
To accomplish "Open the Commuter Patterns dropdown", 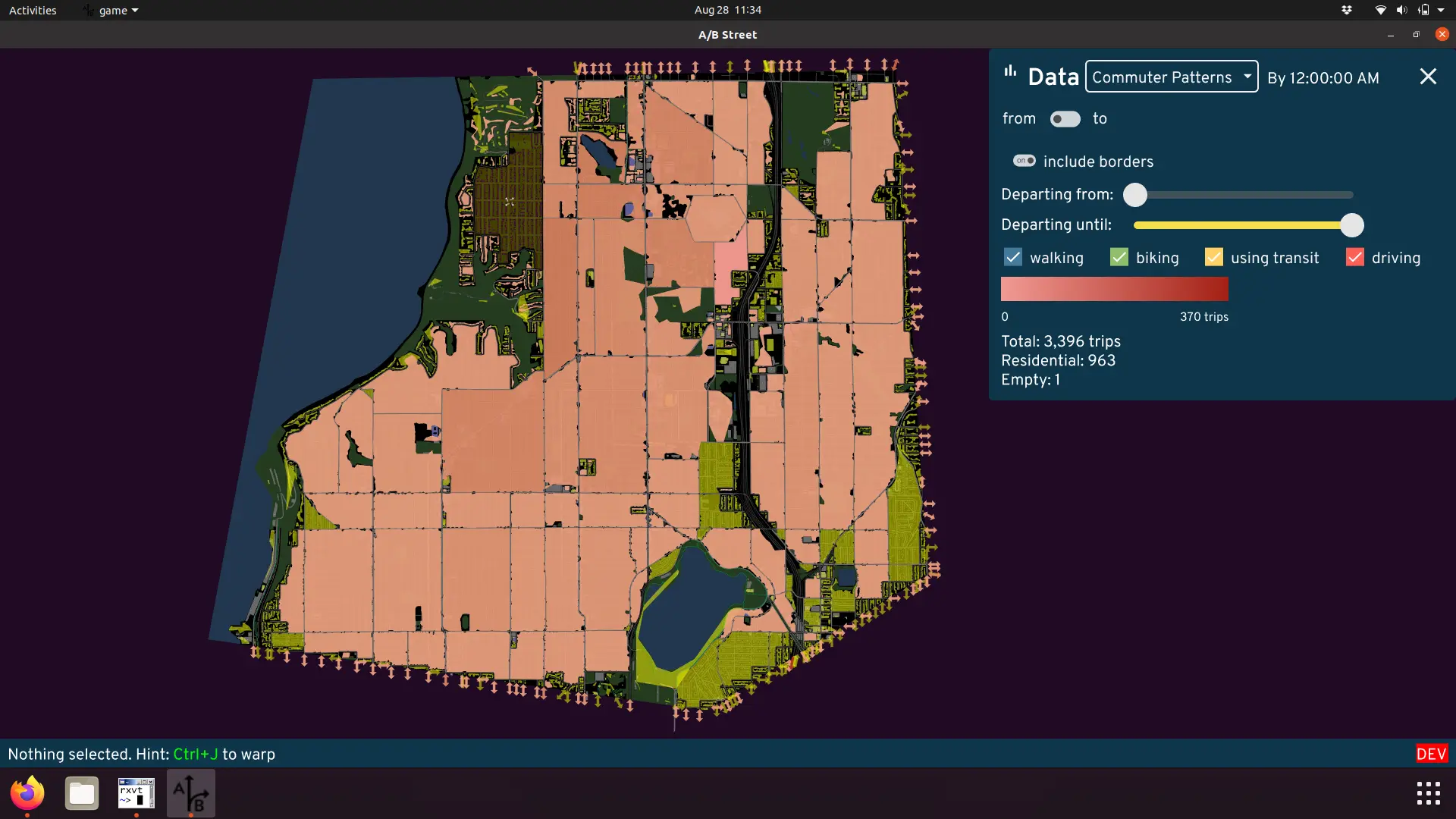I will [1171, 77].
